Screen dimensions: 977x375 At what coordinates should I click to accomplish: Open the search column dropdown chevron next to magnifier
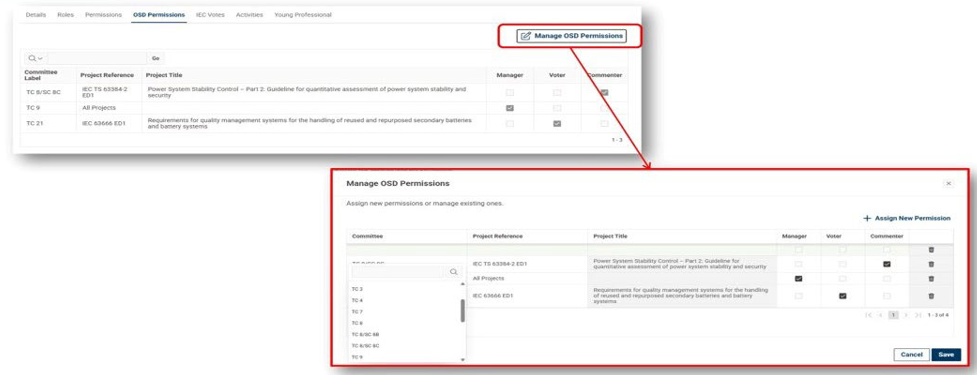pos(40,58)
